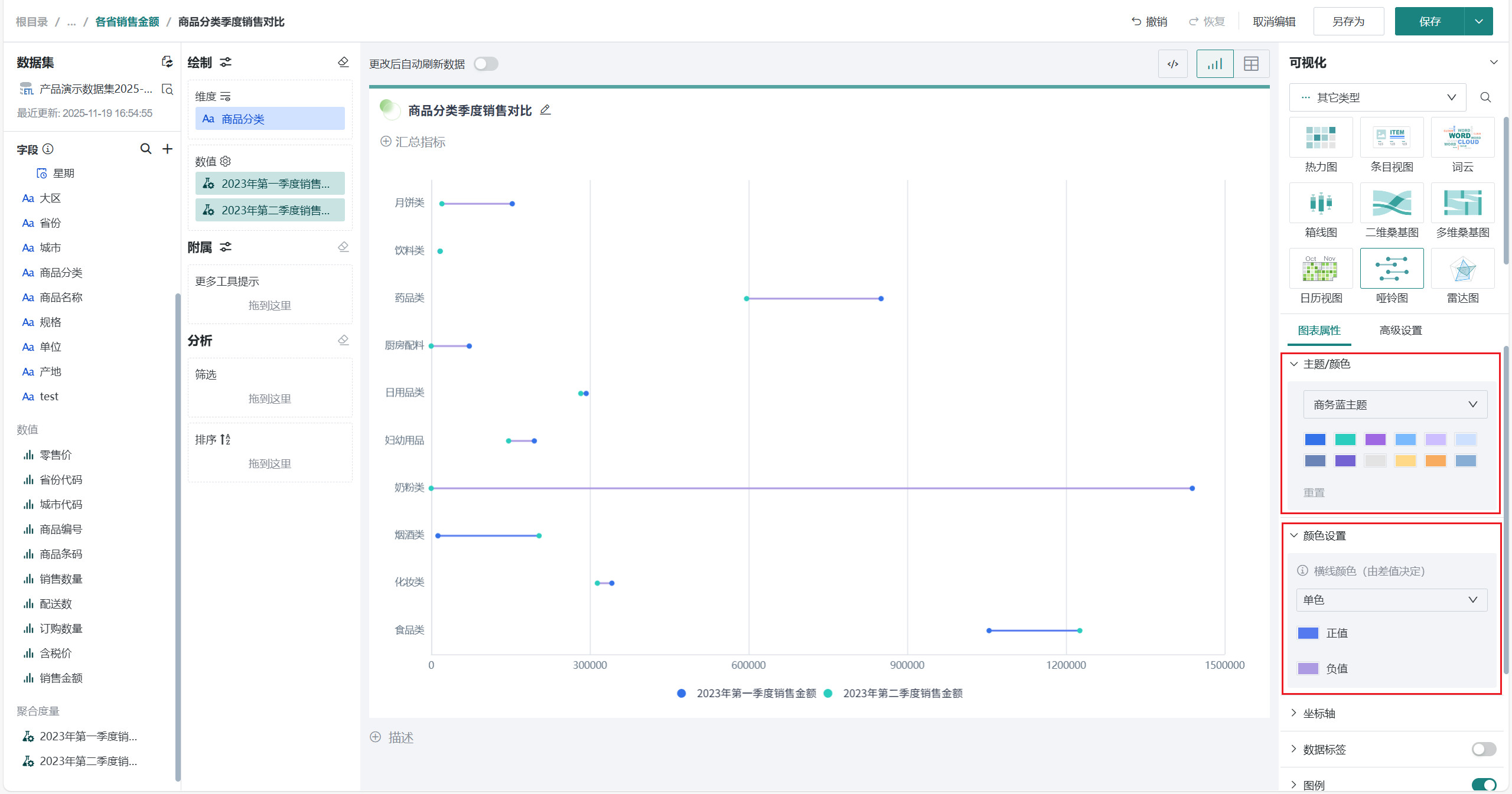This screenshot has width=1512, height=794.
Task: Click the pencil icon to edit chart title
Action: pos(545,110)
